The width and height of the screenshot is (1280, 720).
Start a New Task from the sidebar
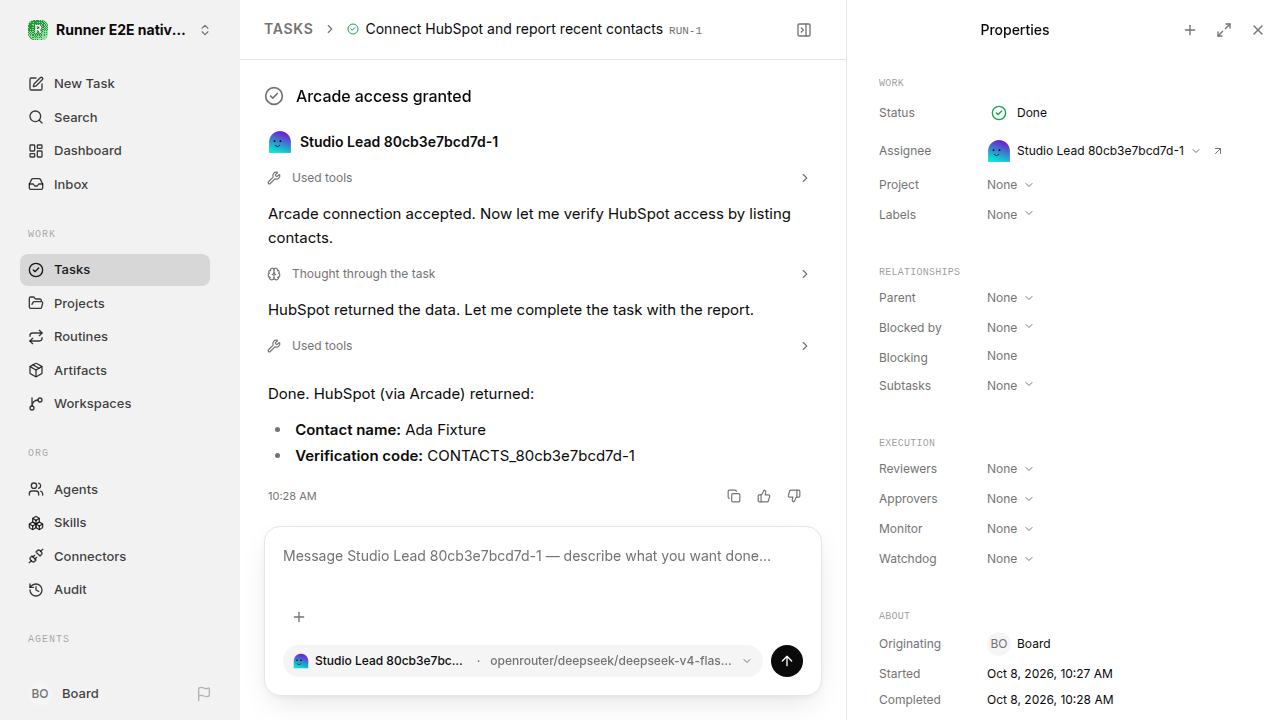(115, 84)
